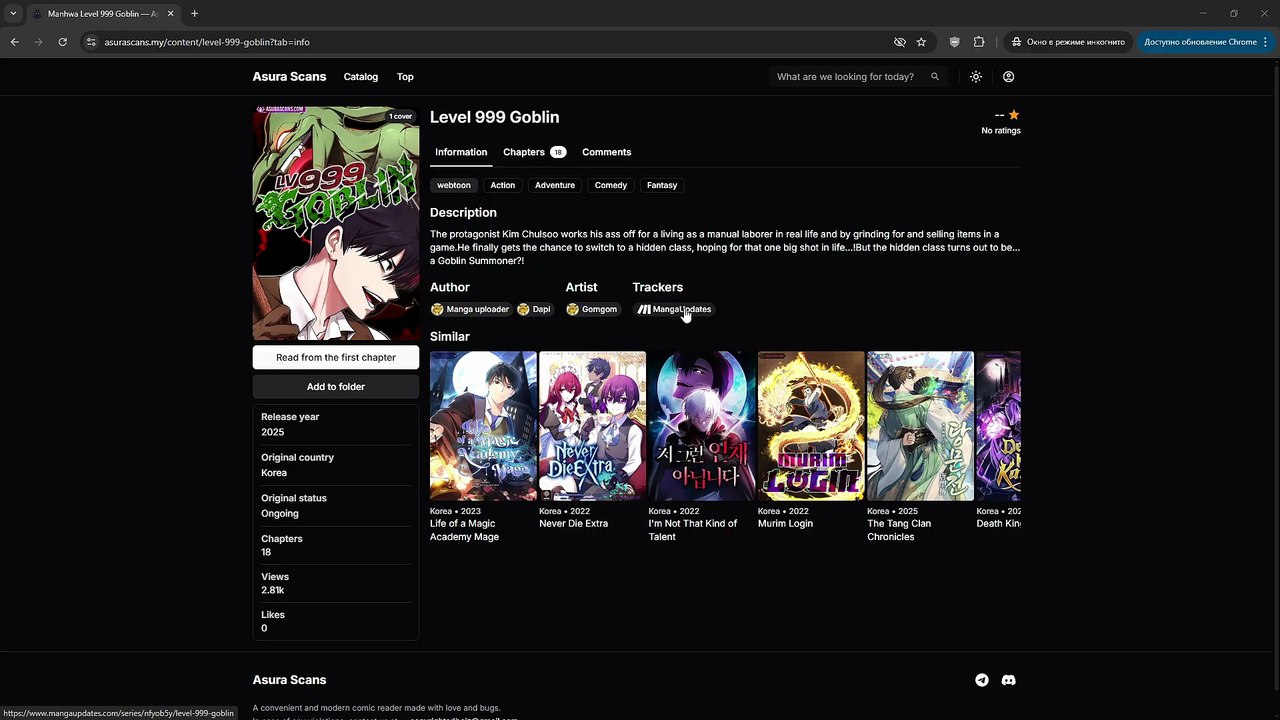Open the Chrome three-dot menu
Image resolution: width=1280 pixels, height=720 pixels.
(x=1266, y=42)
